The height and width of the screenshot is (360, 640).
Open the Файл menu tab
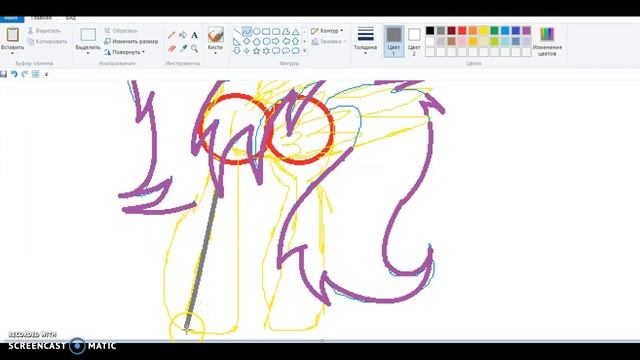point(11,18)
